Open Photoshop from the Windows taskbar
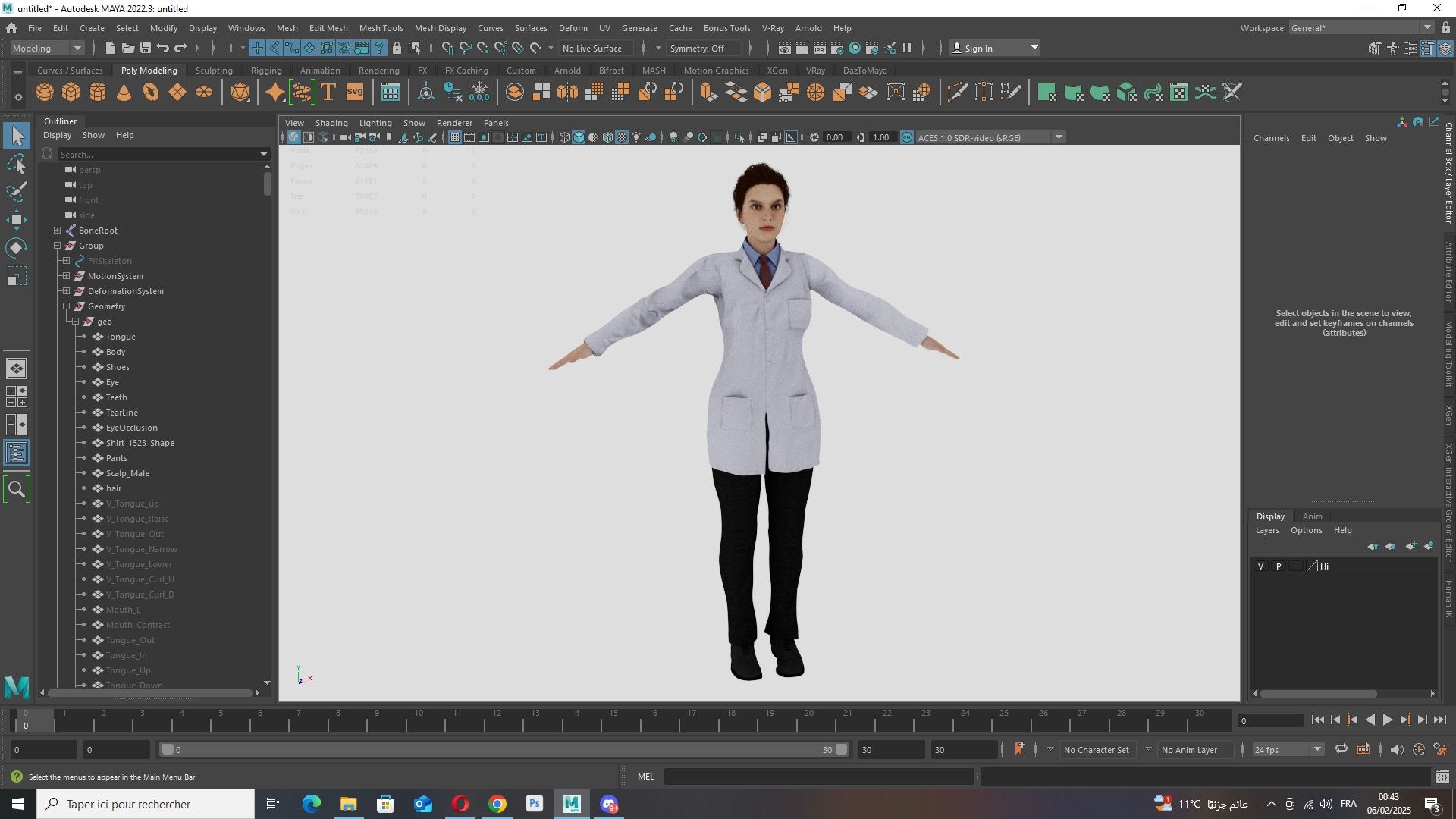1456x819 pixels. click(535, 804)
